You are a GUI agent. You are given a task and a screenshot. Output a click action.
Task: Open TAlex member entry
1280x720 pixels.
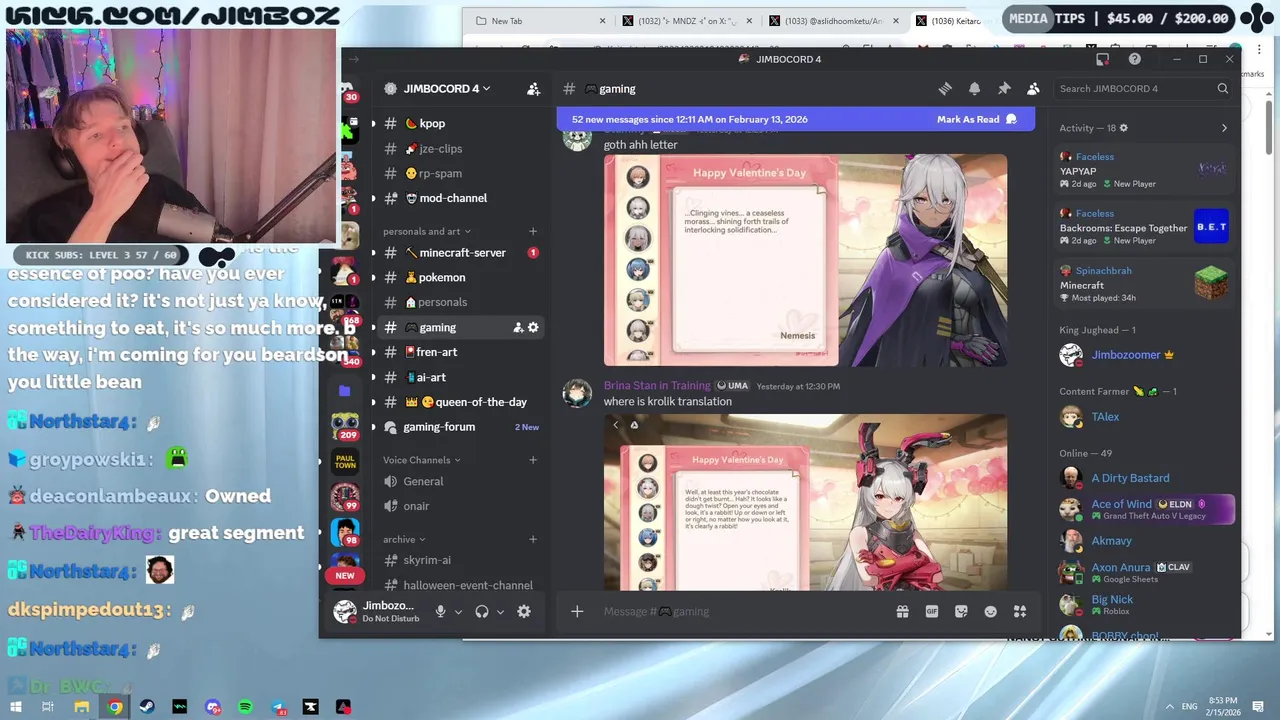[1145, 417]
